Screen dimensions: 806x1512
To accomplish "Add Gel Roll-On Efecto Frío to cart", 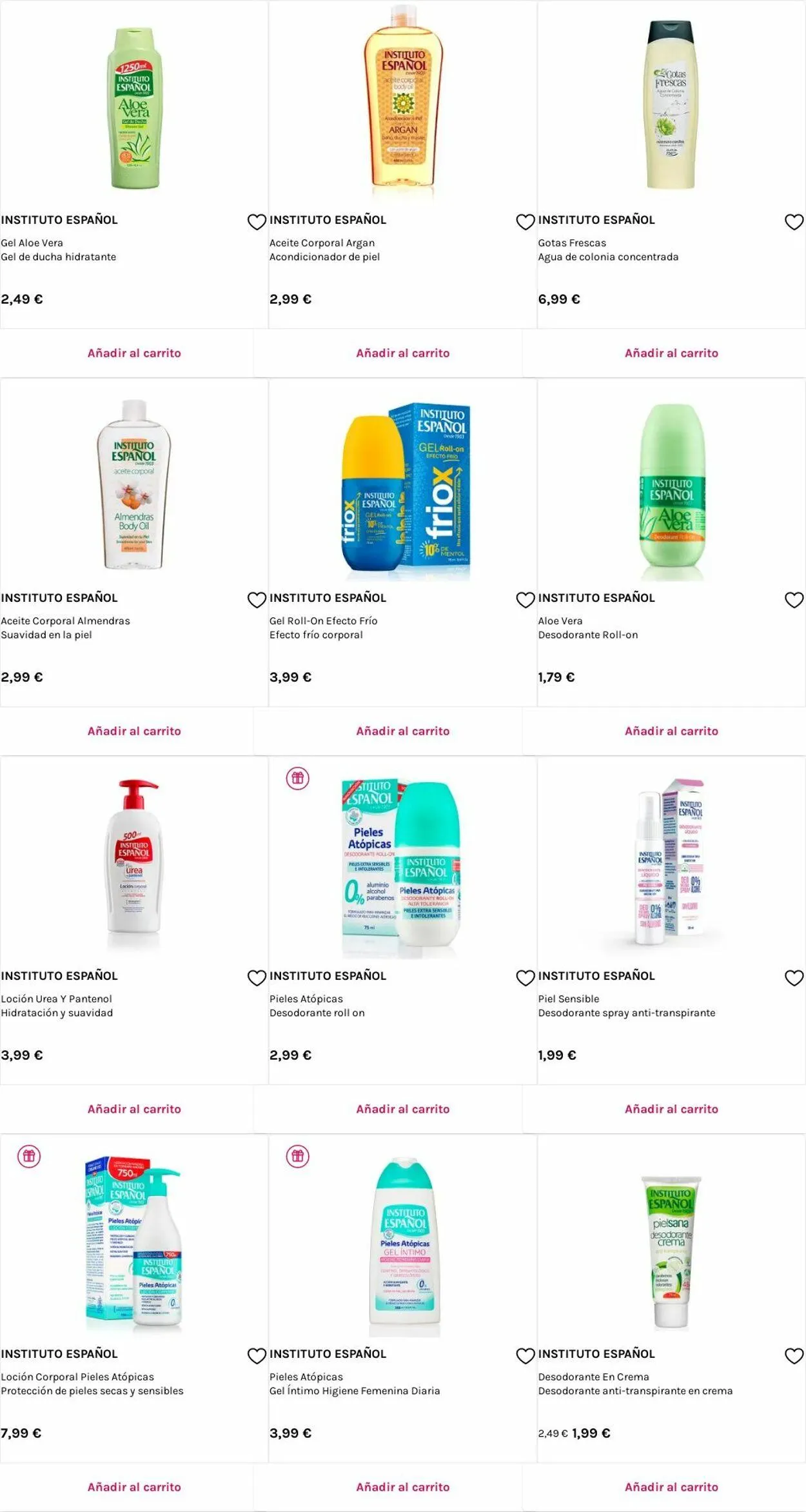I will point(402,731).
